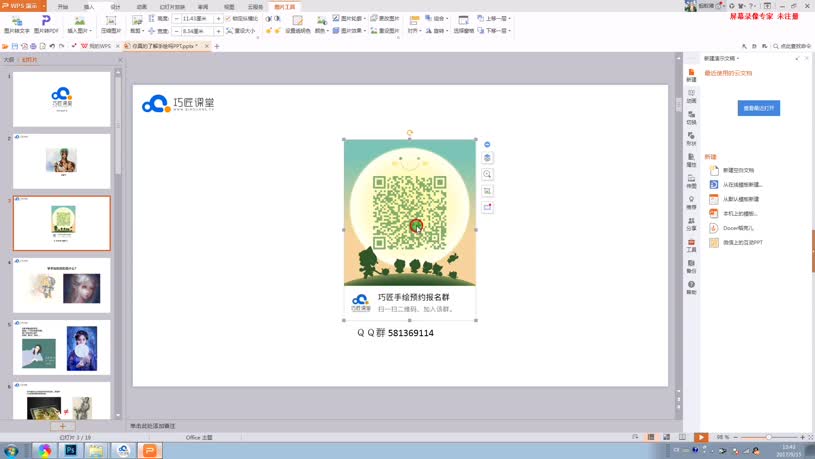Click the New (新建) icon in side strip

(x=691, y=75)
